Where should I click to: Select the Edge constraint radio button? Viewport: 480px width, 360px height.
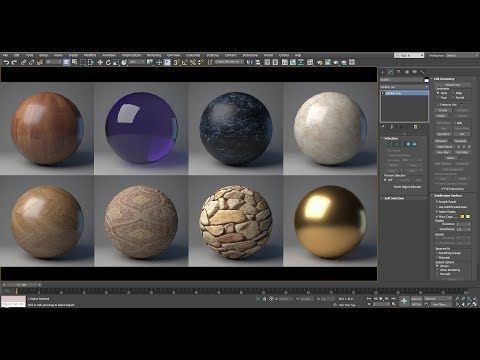pyautogui.click(x=454, y=93)
